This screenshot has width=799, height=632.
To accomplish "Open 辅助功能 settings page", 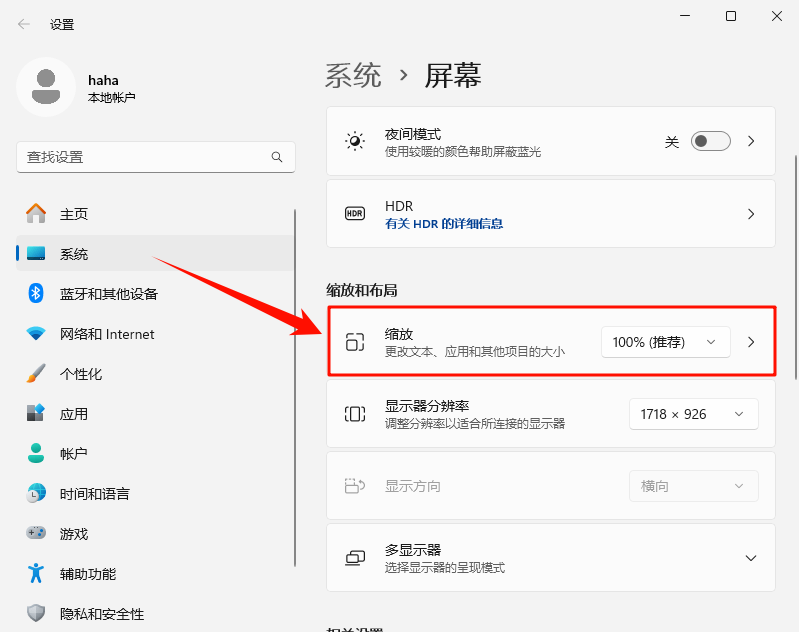I will click(155, 573).
